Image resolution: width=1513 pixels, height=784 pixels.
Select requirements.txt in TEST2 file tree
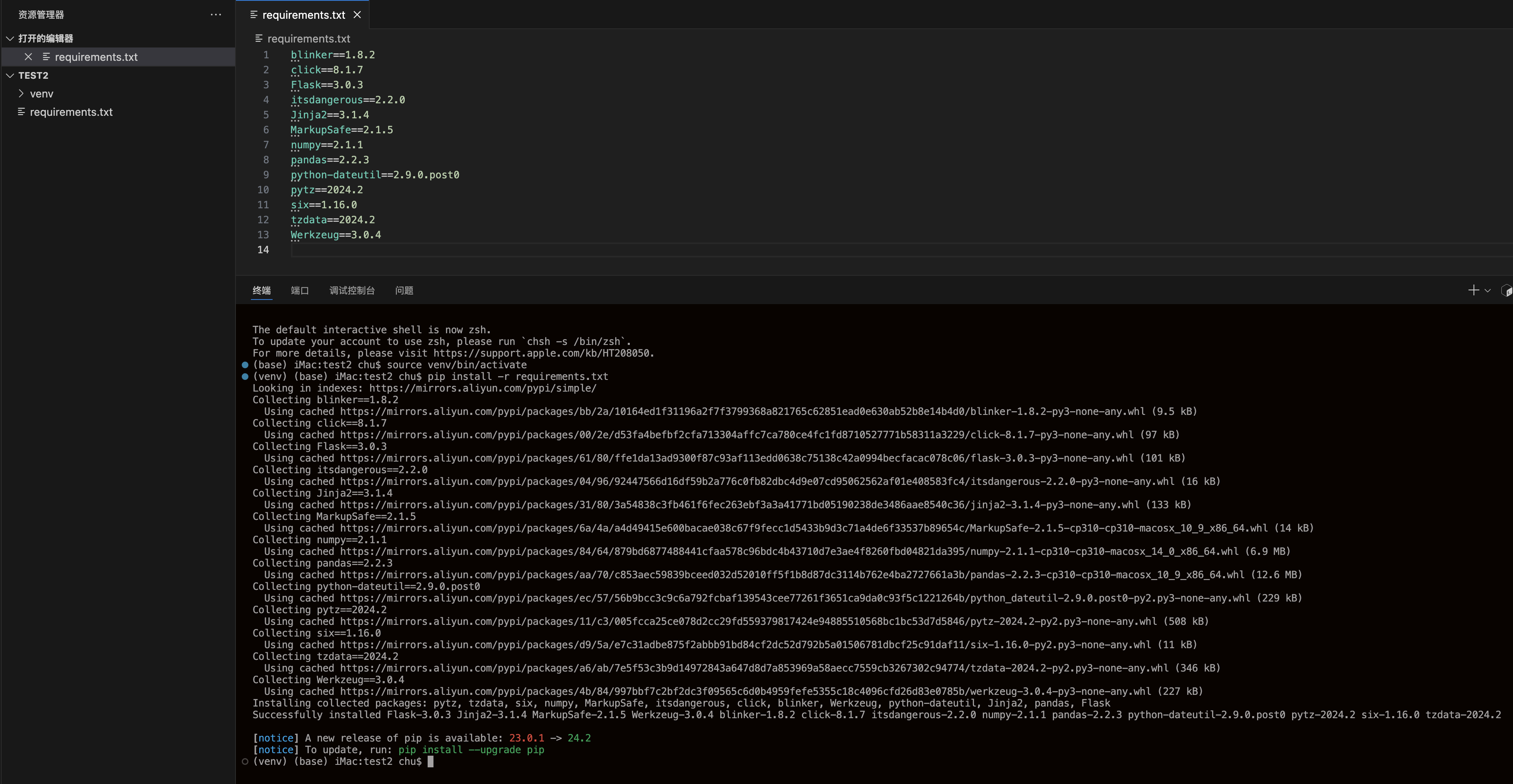tap(71, 112)
